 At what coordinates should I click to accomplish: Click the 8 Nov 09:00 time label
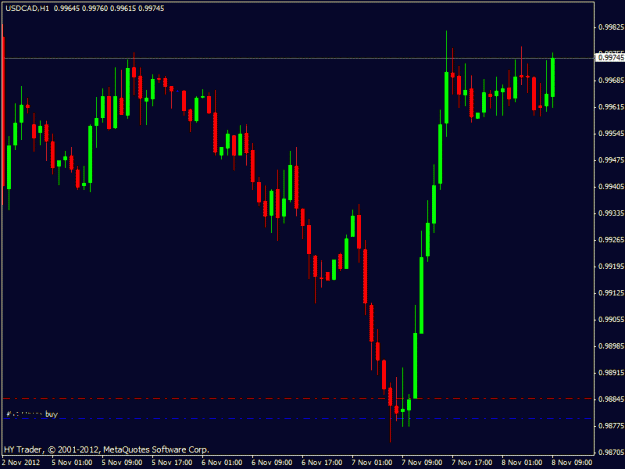click(x=572, y=463)
